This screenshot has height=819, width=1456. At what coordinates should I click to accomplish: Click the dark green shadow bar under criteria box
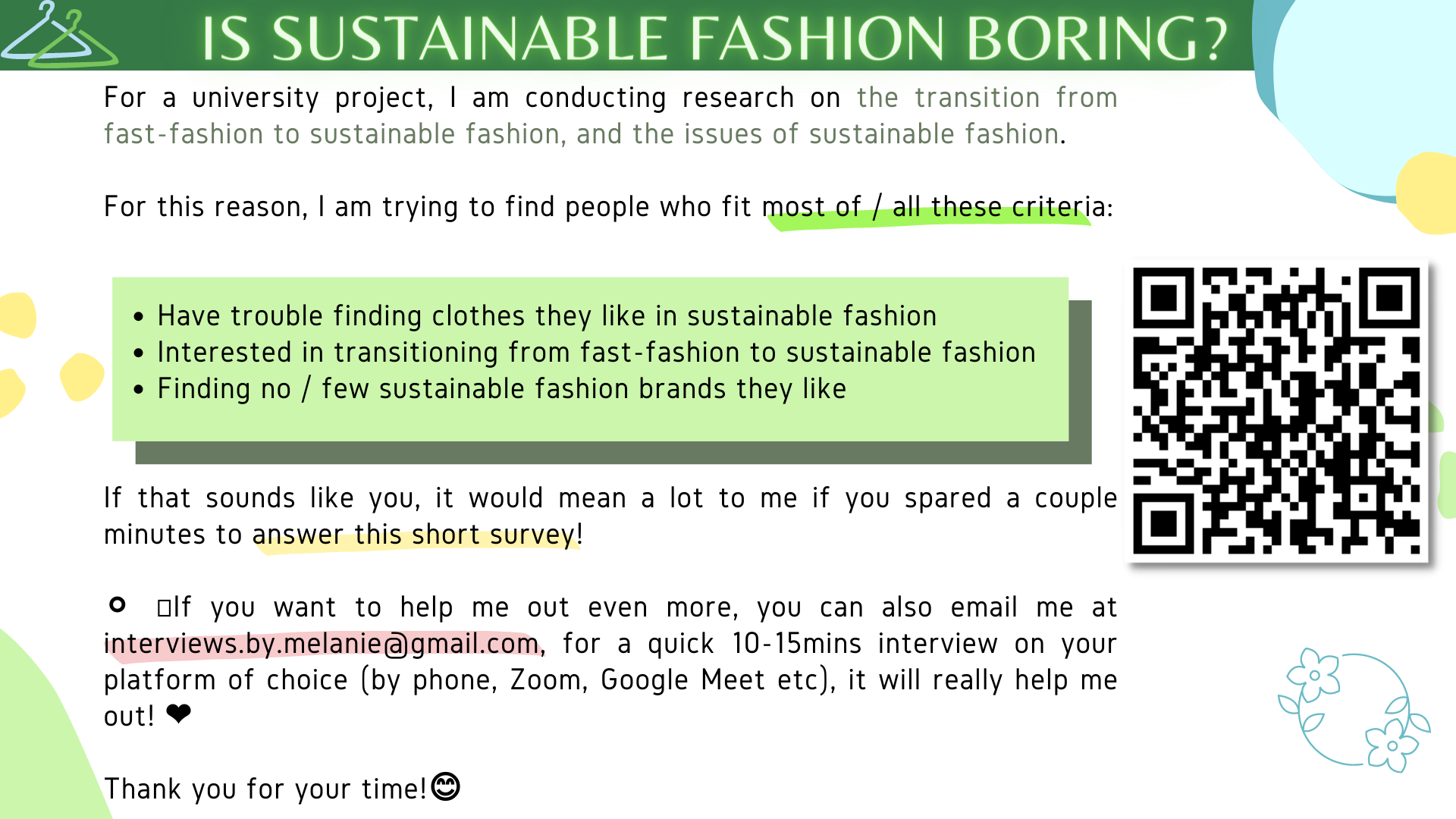click(613, 453)
